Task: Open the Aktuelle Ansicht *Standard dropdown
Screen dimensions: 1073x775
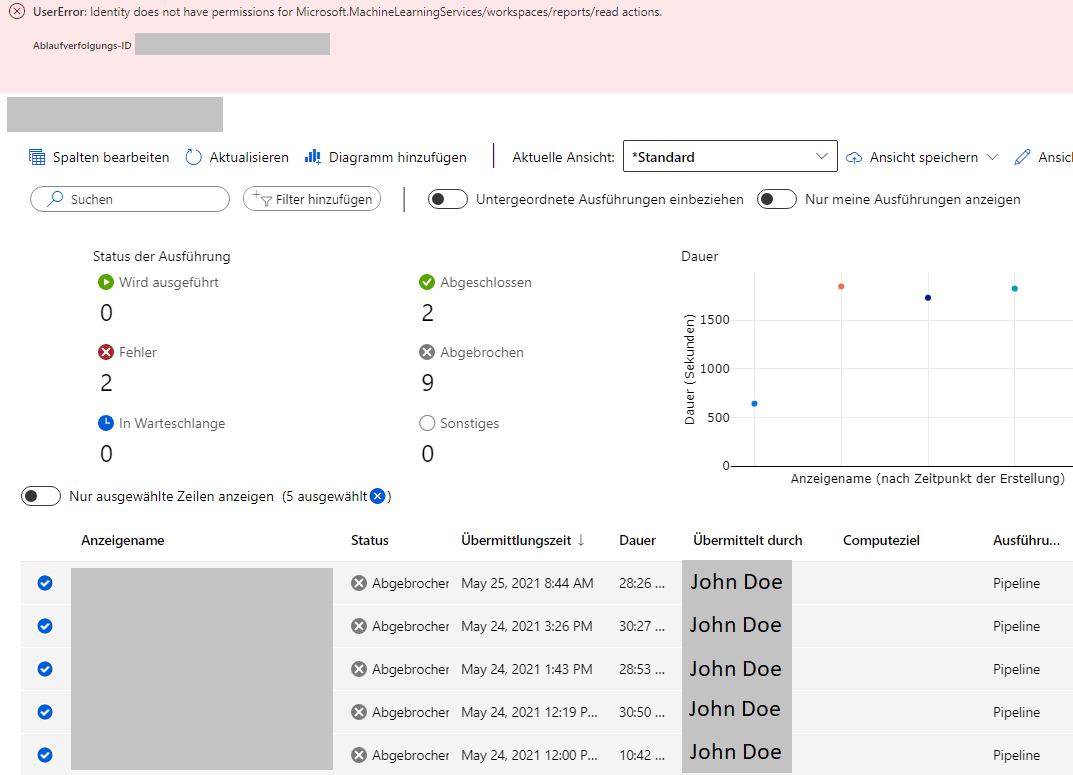Action: click(730, 157)
